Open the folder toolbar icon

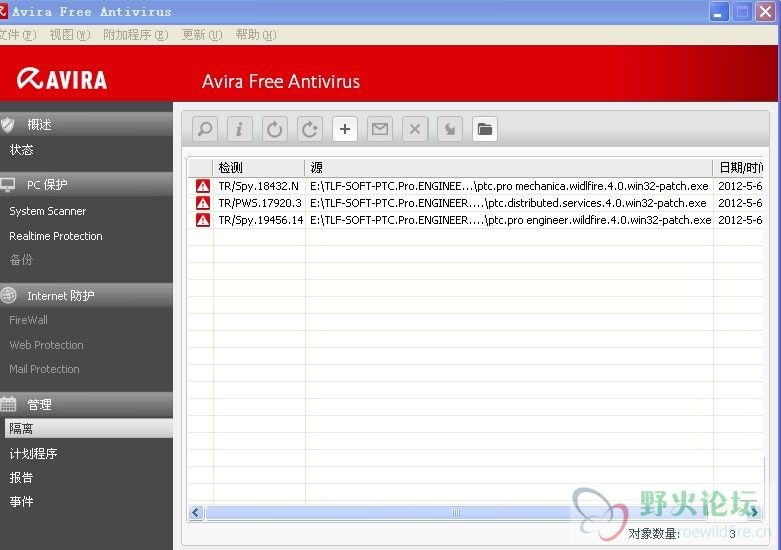point(485,130)
